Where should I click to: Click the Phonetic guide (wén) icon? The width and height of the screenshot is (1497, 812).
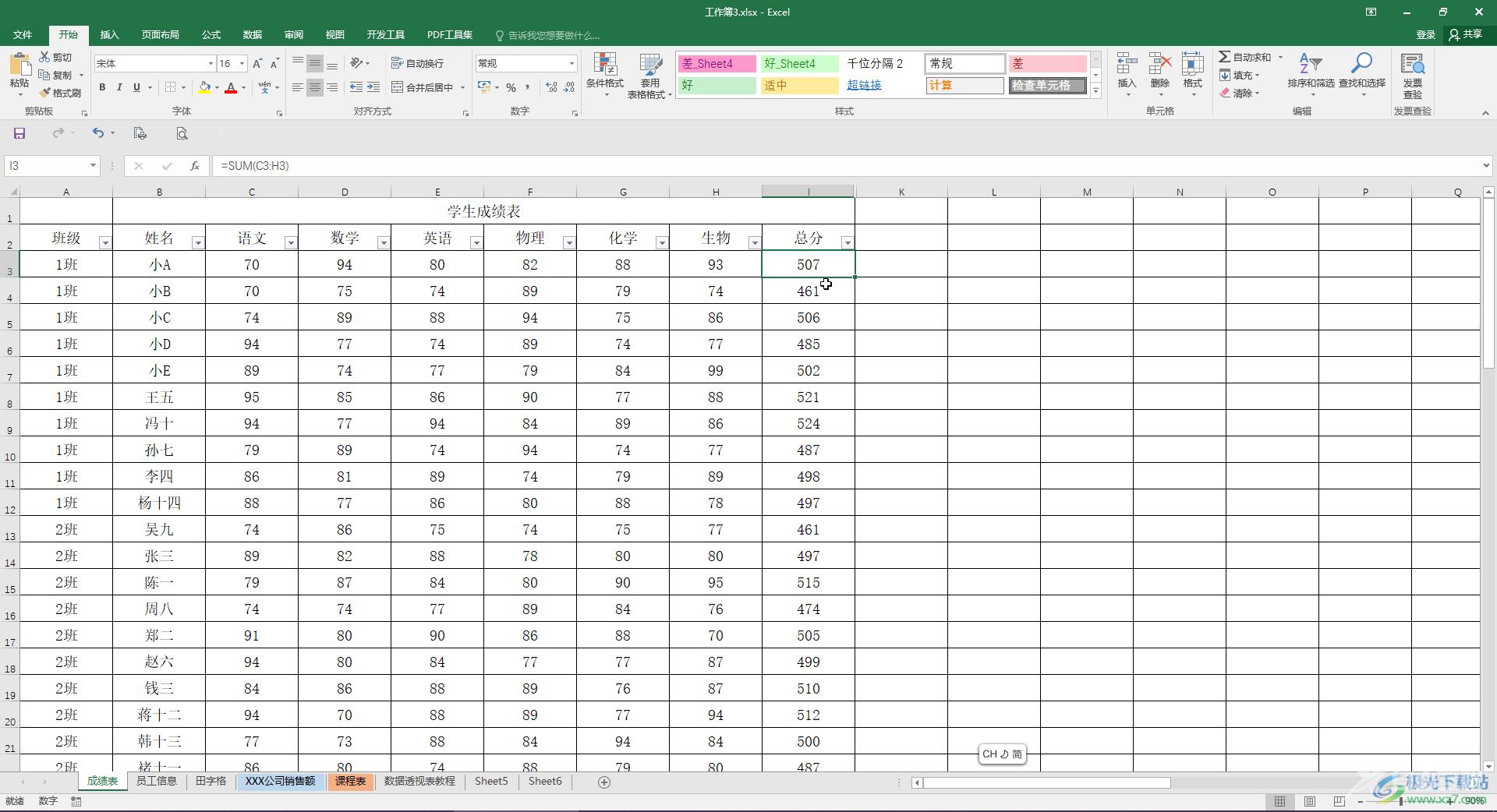point(265,87)
